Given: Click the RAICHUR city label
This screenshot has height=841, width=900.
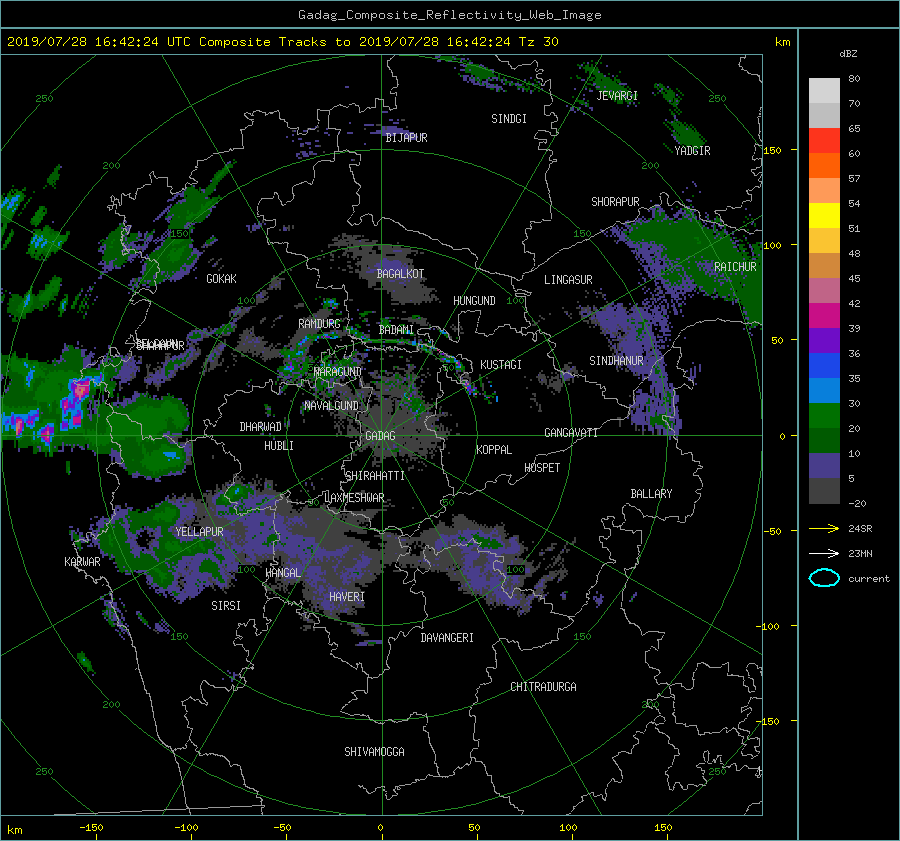Looking at the screenshot, I should 735,267.
